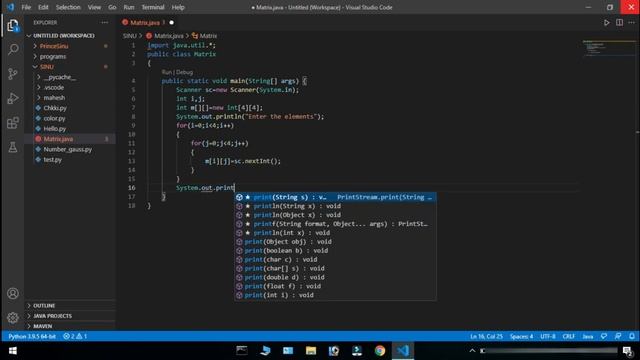
Task: Open Explorer views ellipsis menu
Action: pos(105,23)
